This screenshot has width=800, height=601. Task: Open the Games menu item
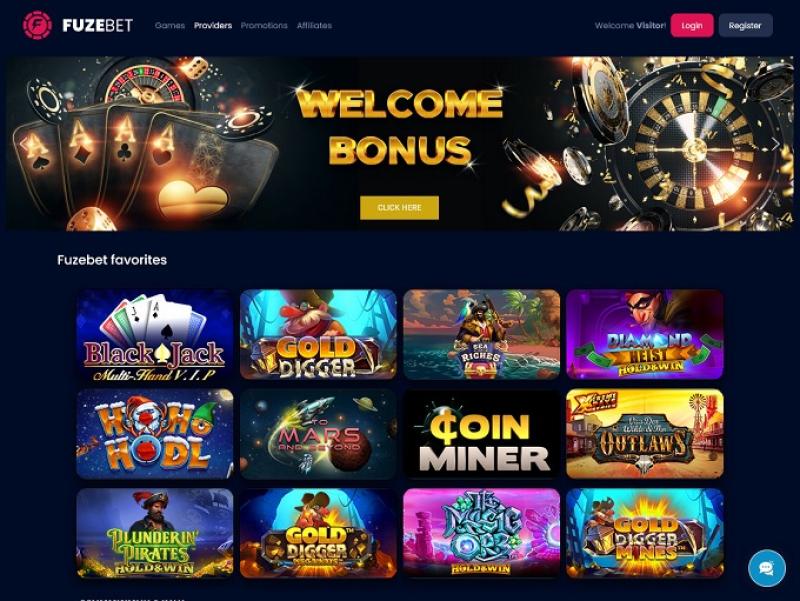[170, 26]
